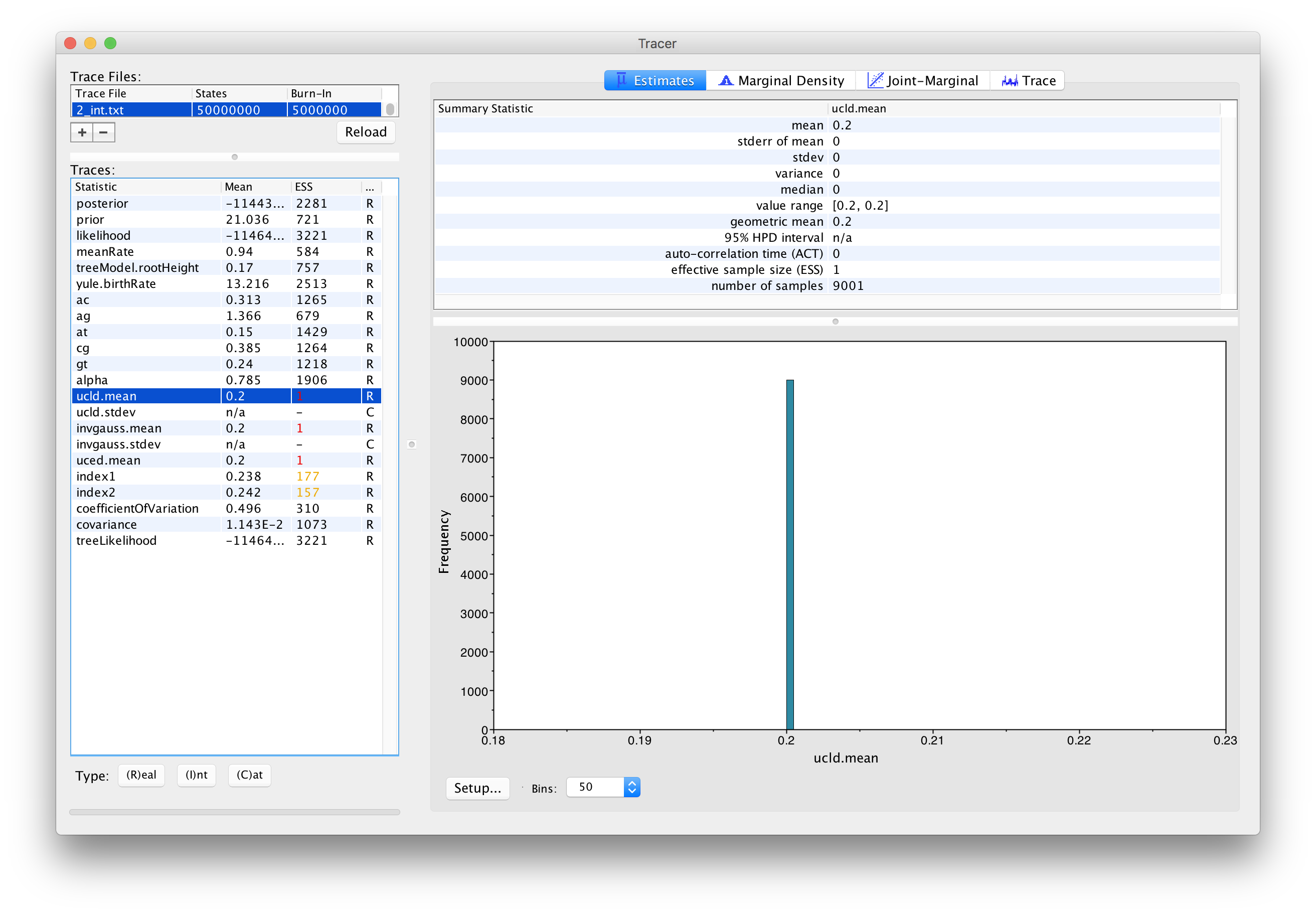
Task: Select the ucld.stdev statistic row
Action: [x=146, y=412]
